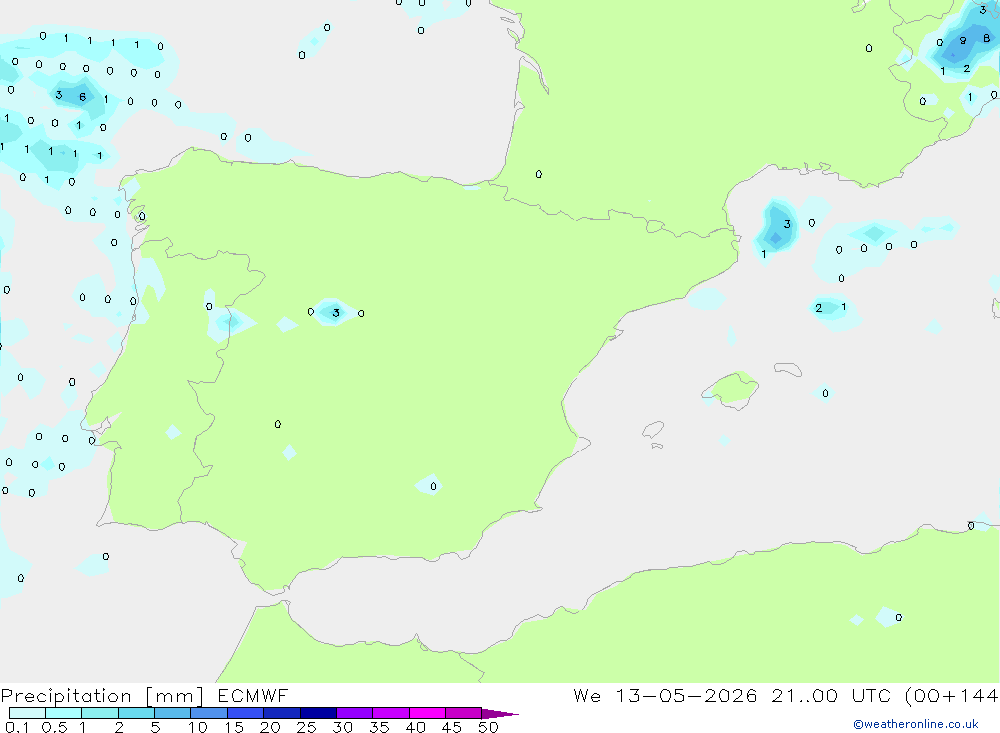This screenshot has height=733, width=1000.
Task: Click the 35–40 mm violet legend swatch
Action: (391, 713)
